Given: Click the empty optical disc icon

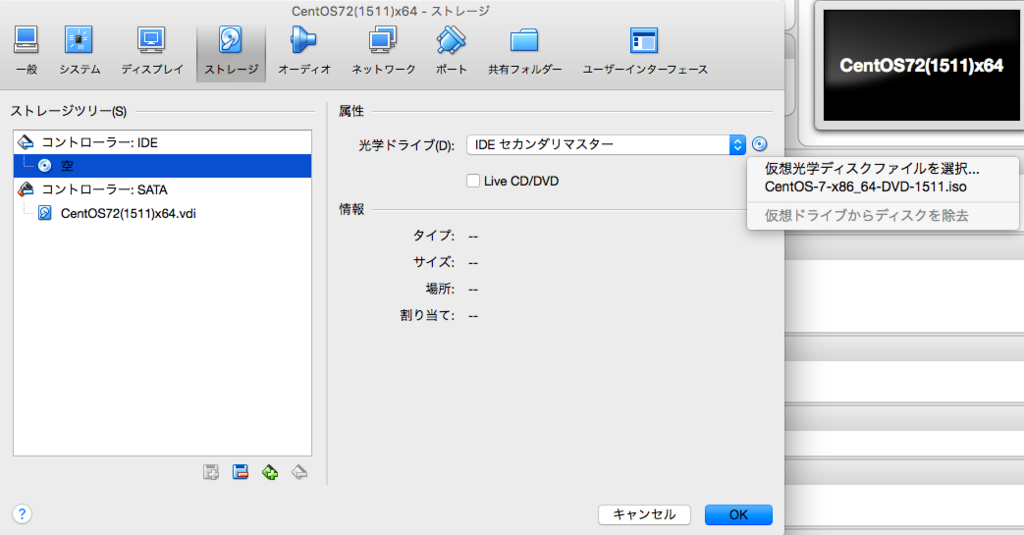Looking at the screenshot, I should 44,166.
